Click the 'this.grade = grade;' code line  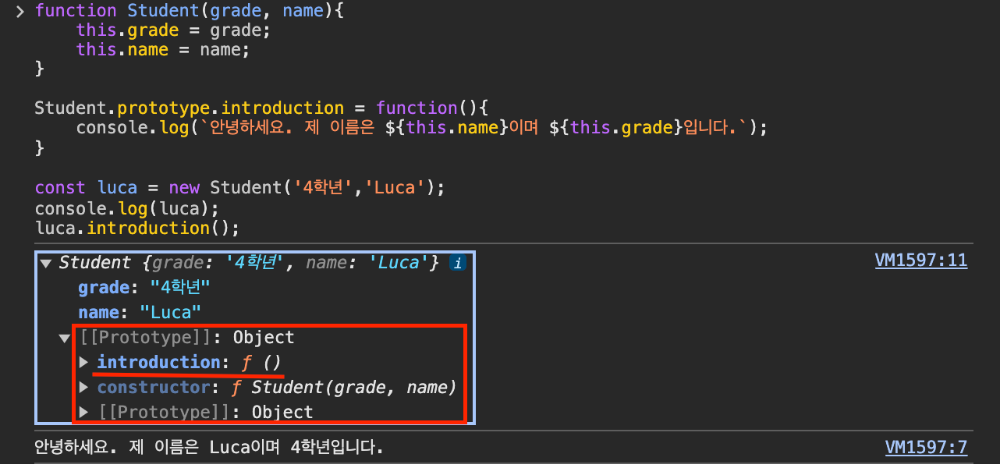click(x=173, y=31)
